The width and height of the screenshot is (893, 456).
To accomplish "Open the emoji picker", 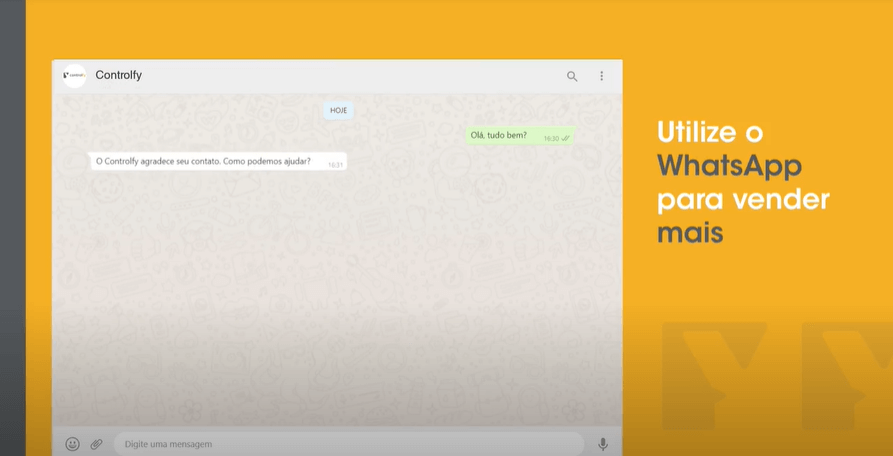I will (72, 444).
